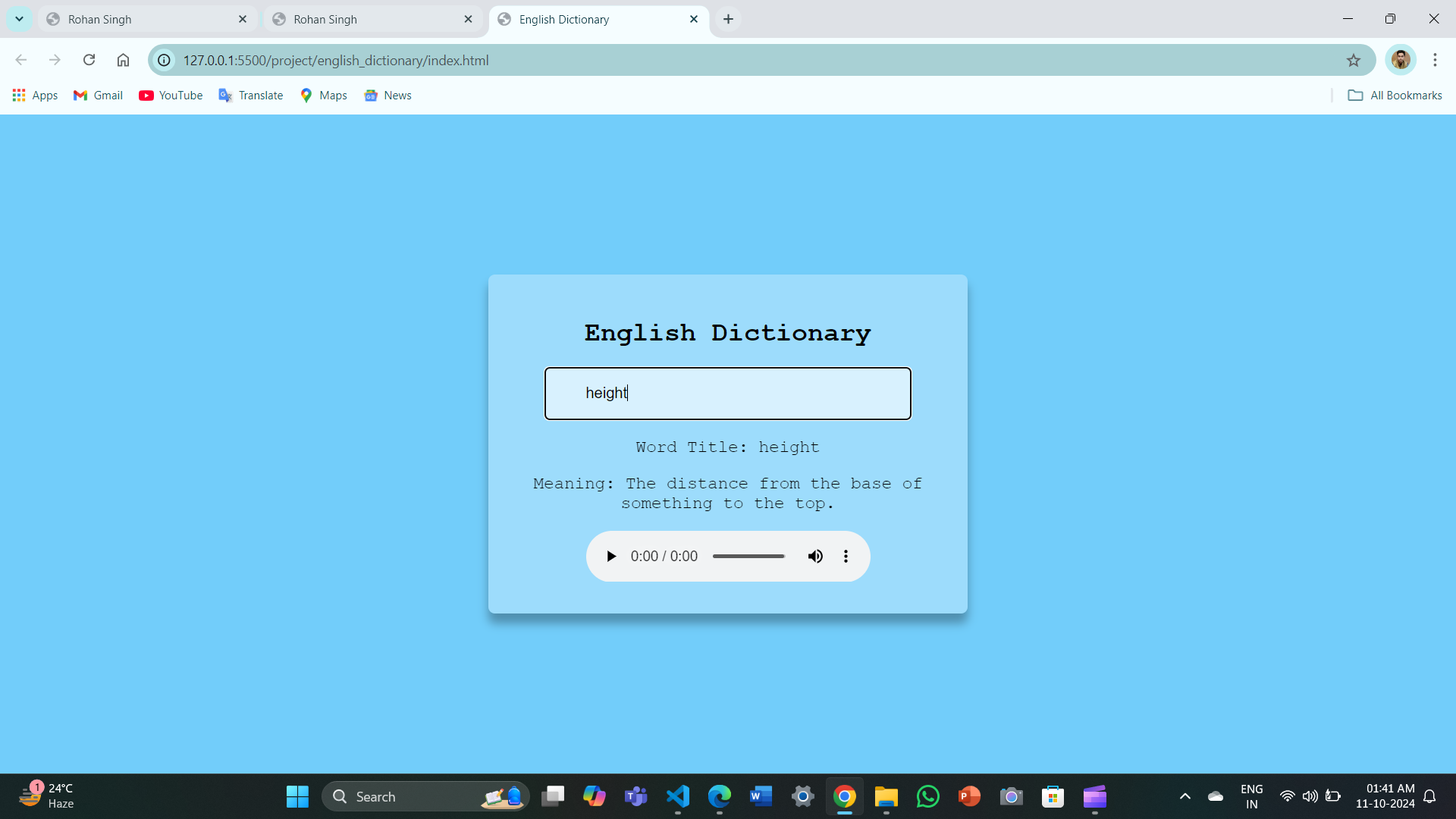This screenshot has width=1456, height=819.
Task: Mute the audio player volume
Action: (x=815, y=557)
